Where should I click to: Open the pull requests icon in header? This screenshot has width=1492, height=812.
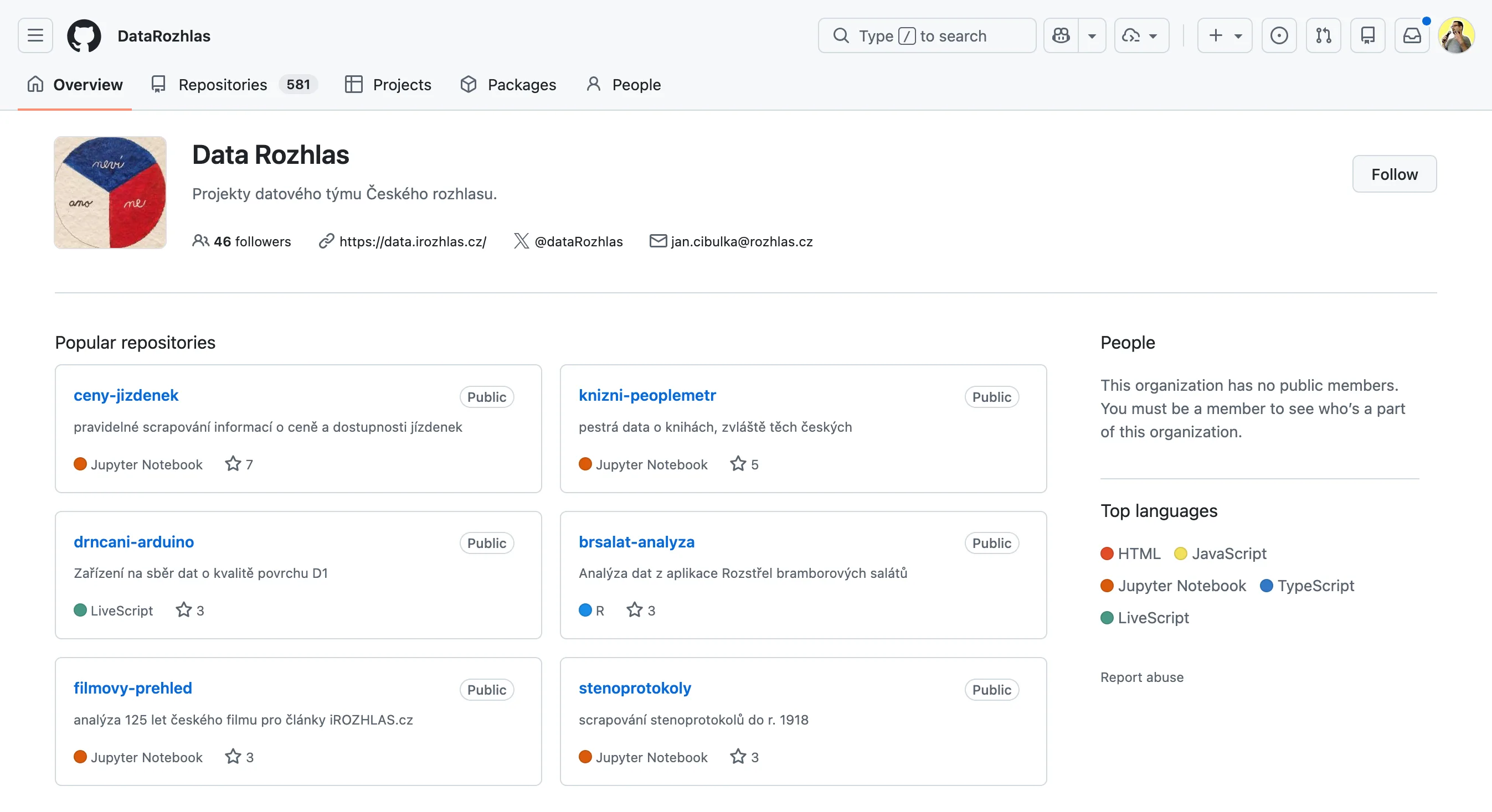tap(1323, 35)
